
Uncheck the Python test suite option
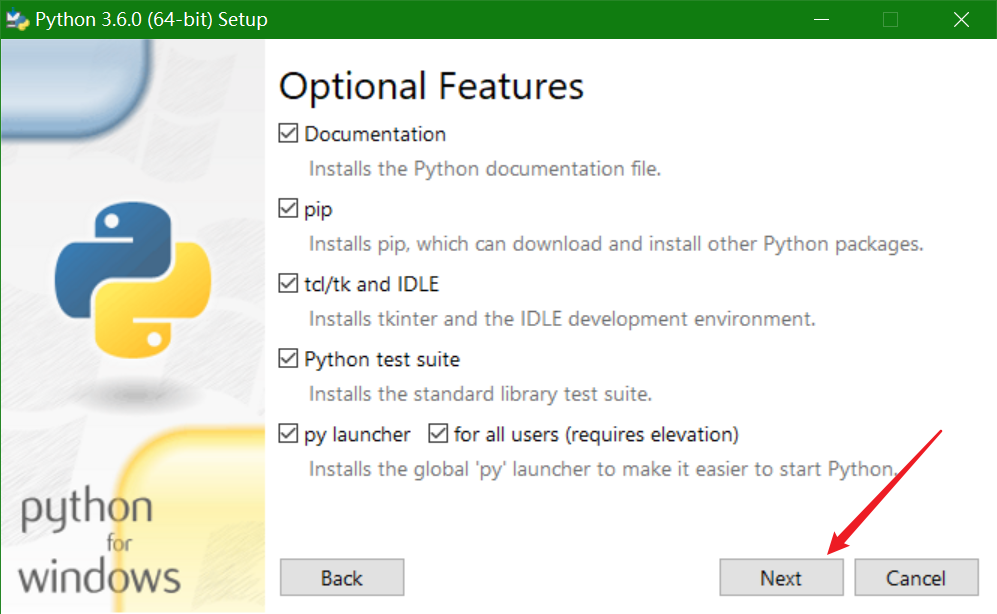coord(289,359)
